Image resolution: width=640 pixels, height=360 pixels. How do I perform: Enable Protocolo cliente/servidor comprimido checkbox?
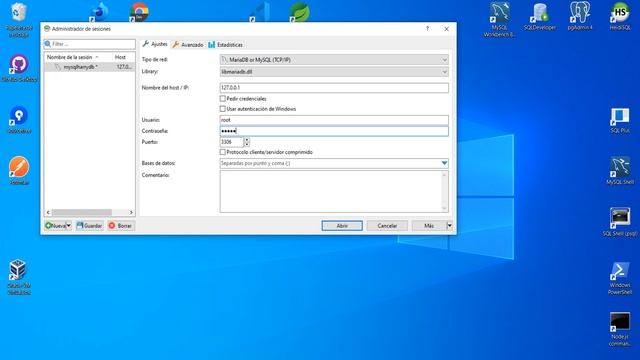pos(222,152)
